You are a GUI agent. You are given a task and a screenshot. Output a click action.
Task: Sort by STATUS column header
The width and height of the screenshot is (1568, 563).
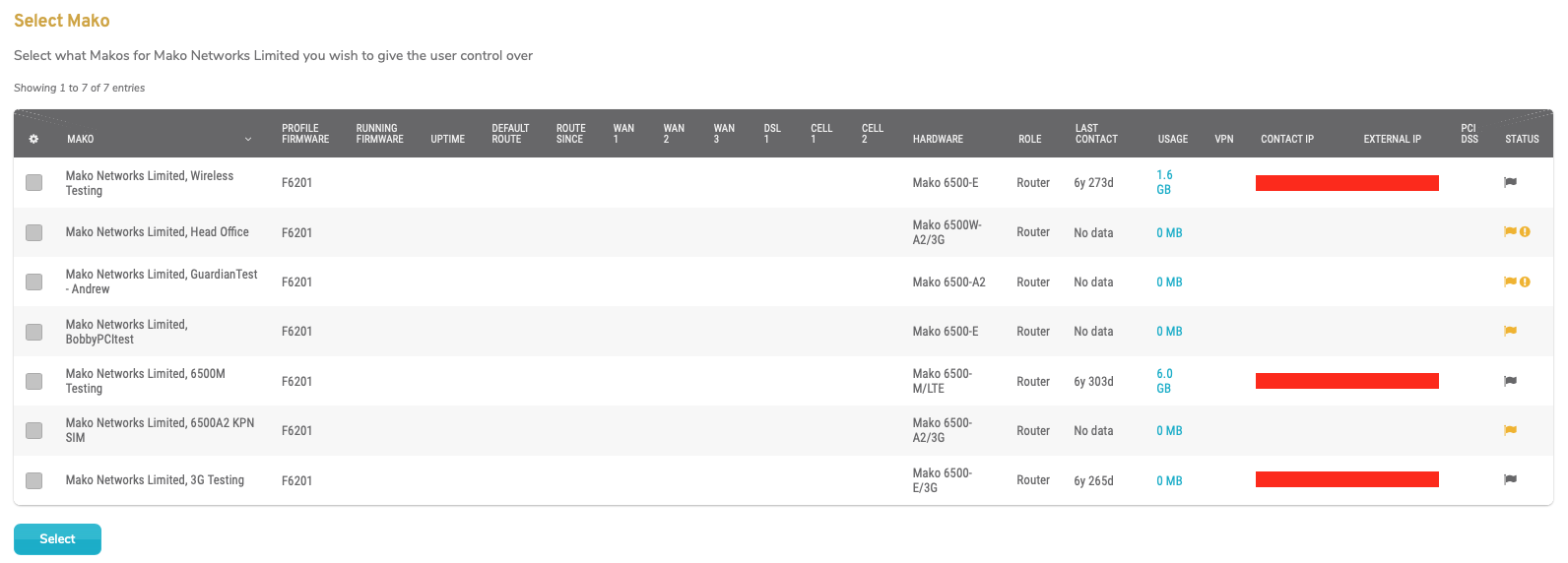pos(1522,140)
